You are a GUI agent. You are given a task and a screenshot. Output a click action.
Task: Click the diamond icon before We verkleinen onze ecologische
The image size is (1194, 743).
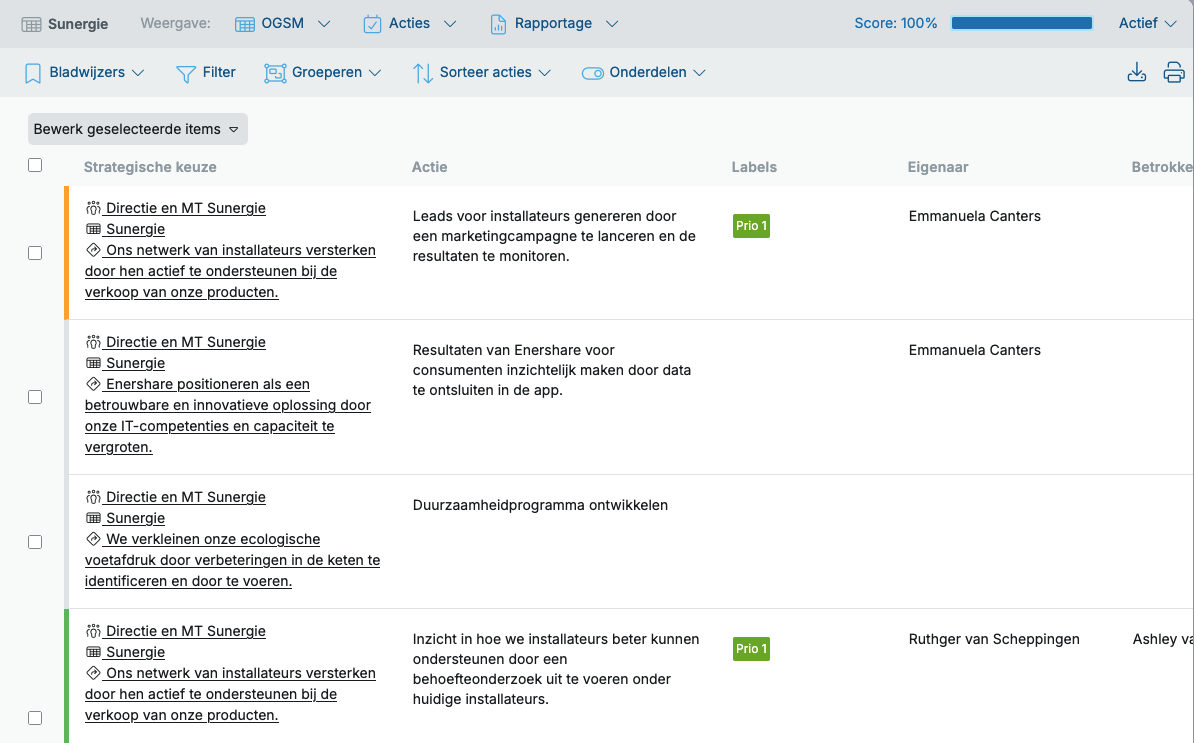(93, 539)
